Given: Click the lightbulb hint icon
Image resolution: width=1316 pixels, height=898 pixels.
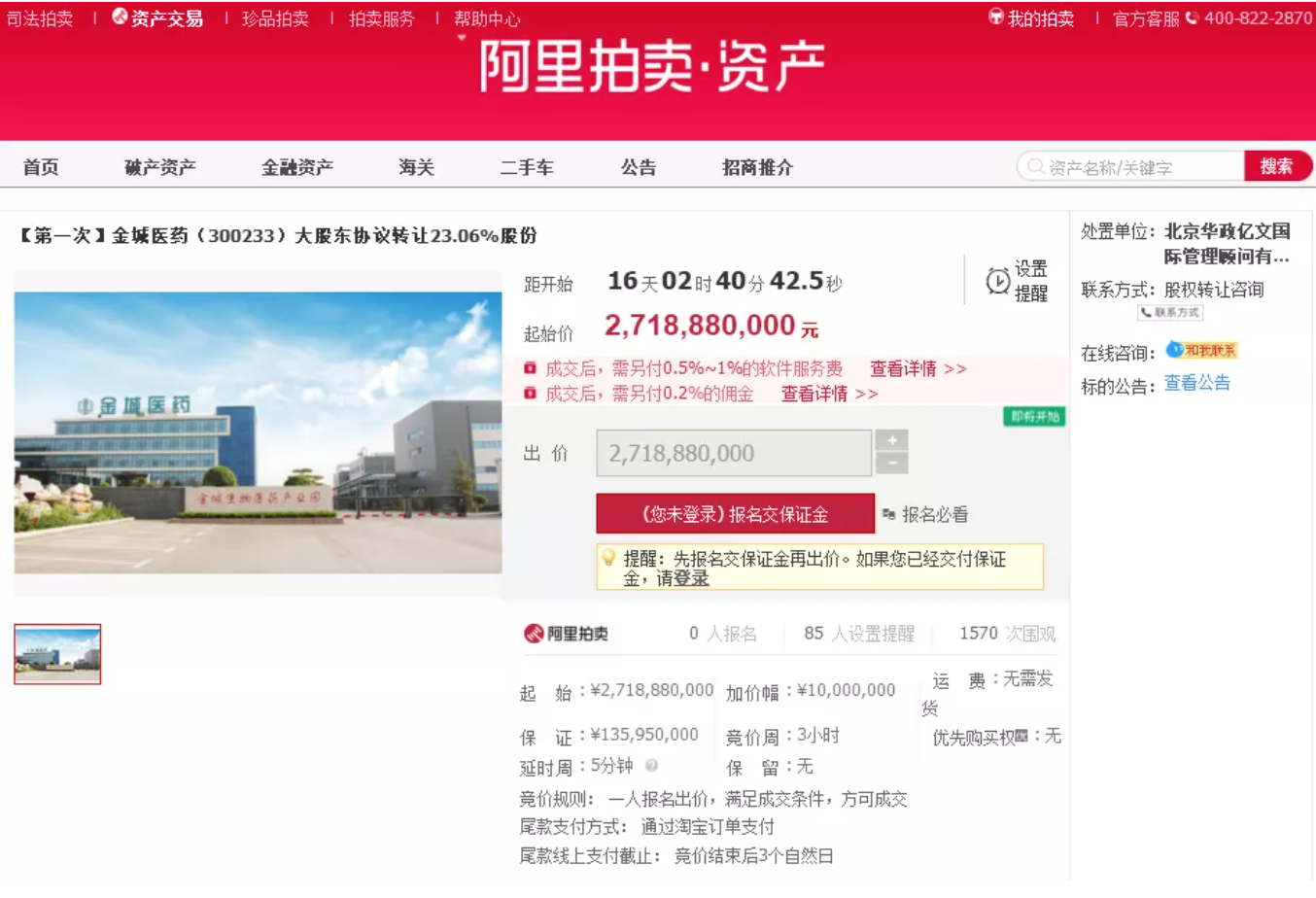Looking at the screenshot, I should 609,558.
